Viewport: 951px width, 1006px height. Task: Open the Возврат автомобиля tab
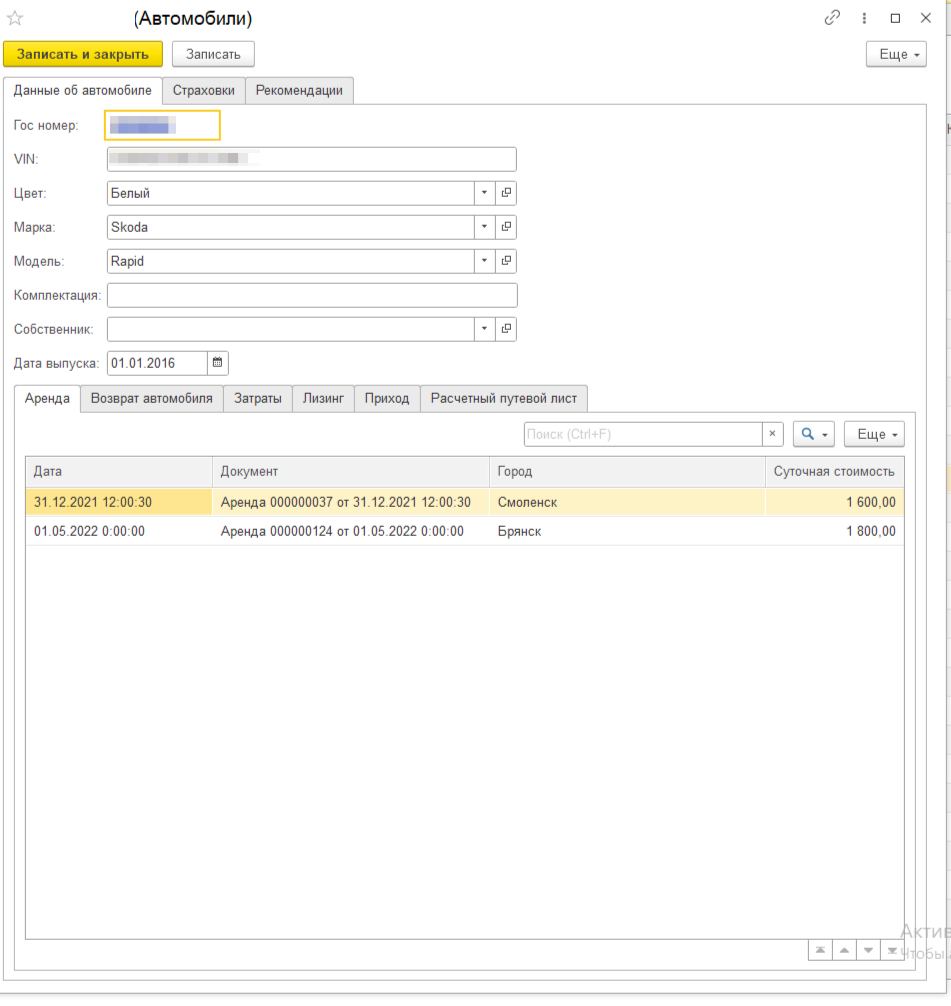pyautogui.click(x=151, y=398)
